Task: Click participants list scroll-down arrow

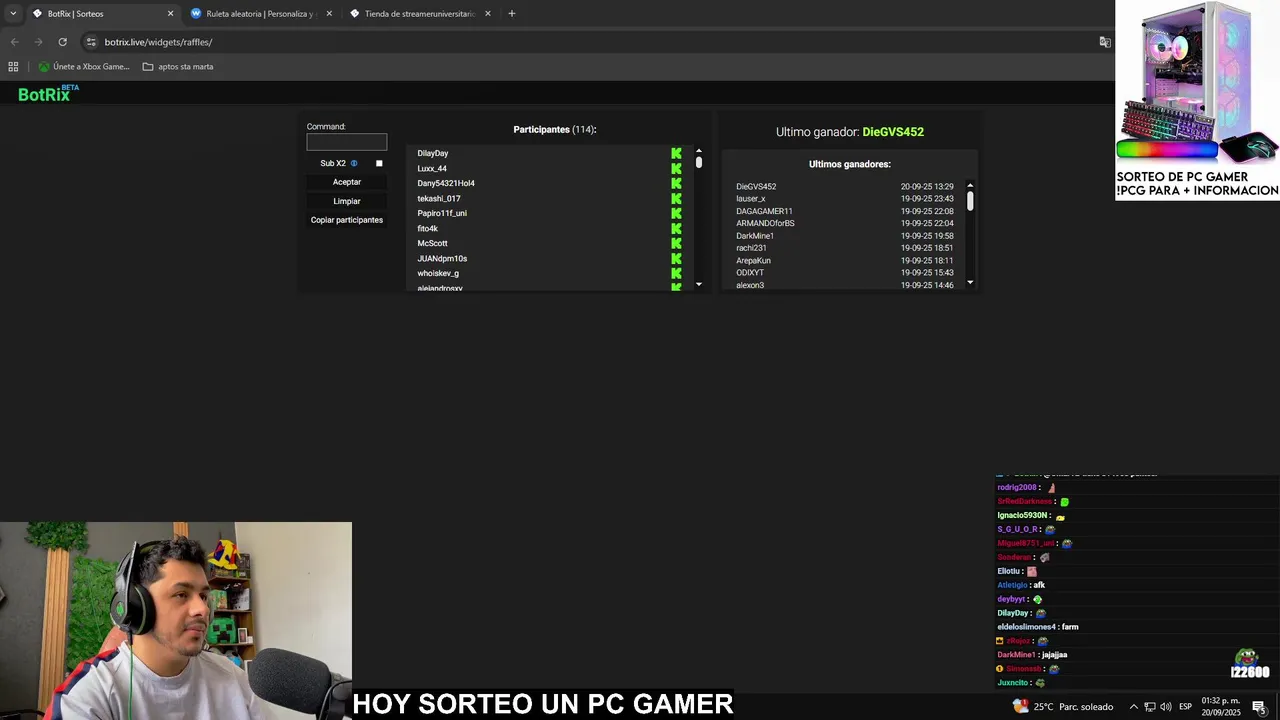Action: click(x=699, y=284)
